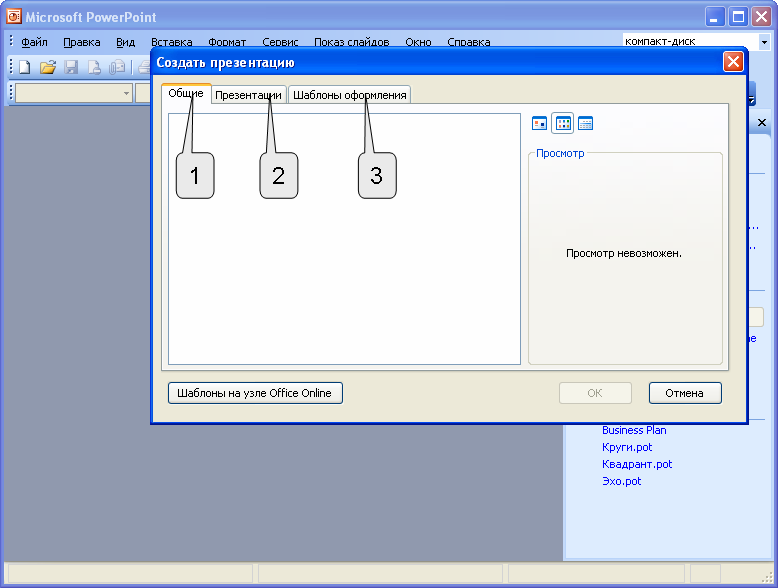Open the Business Plan template link

tap(634, 430)
